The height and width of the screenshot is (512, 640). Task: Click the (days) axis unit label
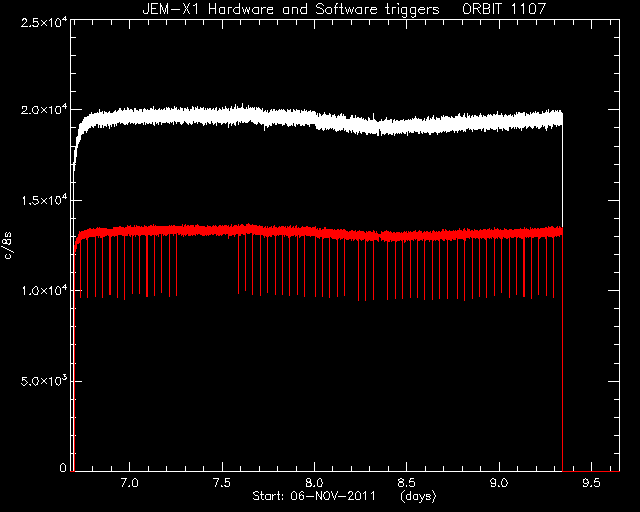click(418, 496)
